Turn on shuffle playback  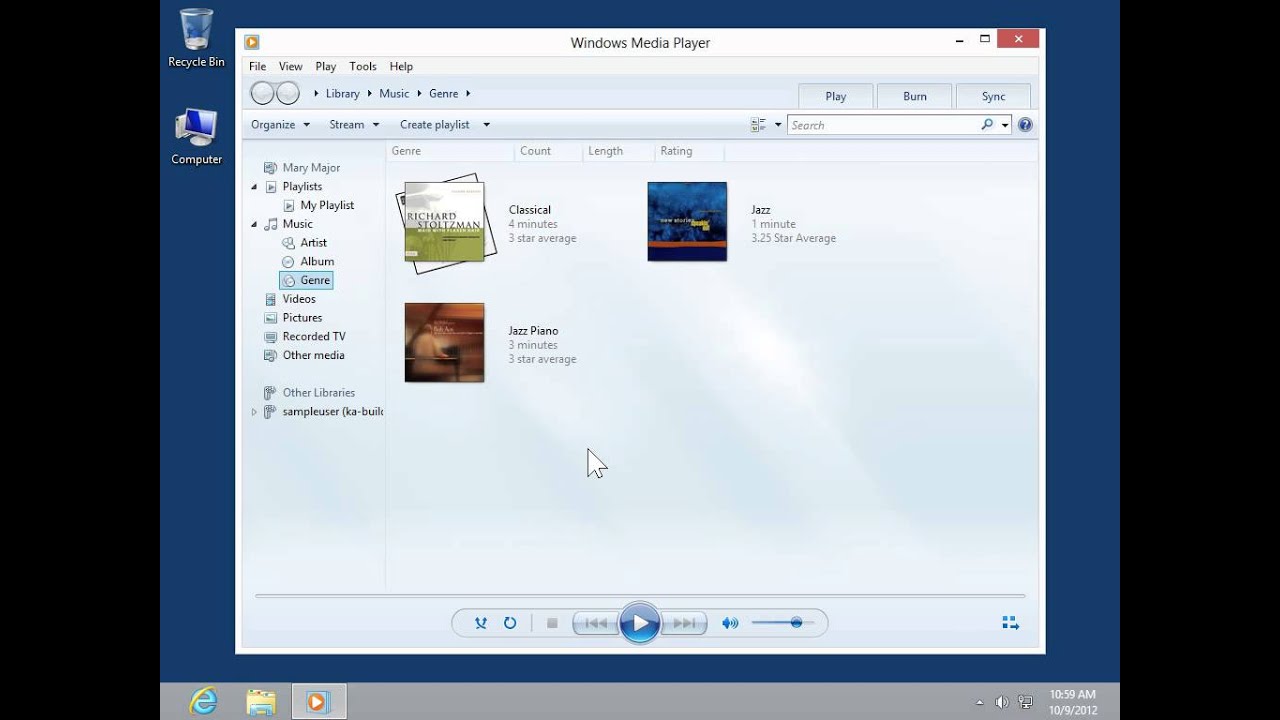coord(481,623)
